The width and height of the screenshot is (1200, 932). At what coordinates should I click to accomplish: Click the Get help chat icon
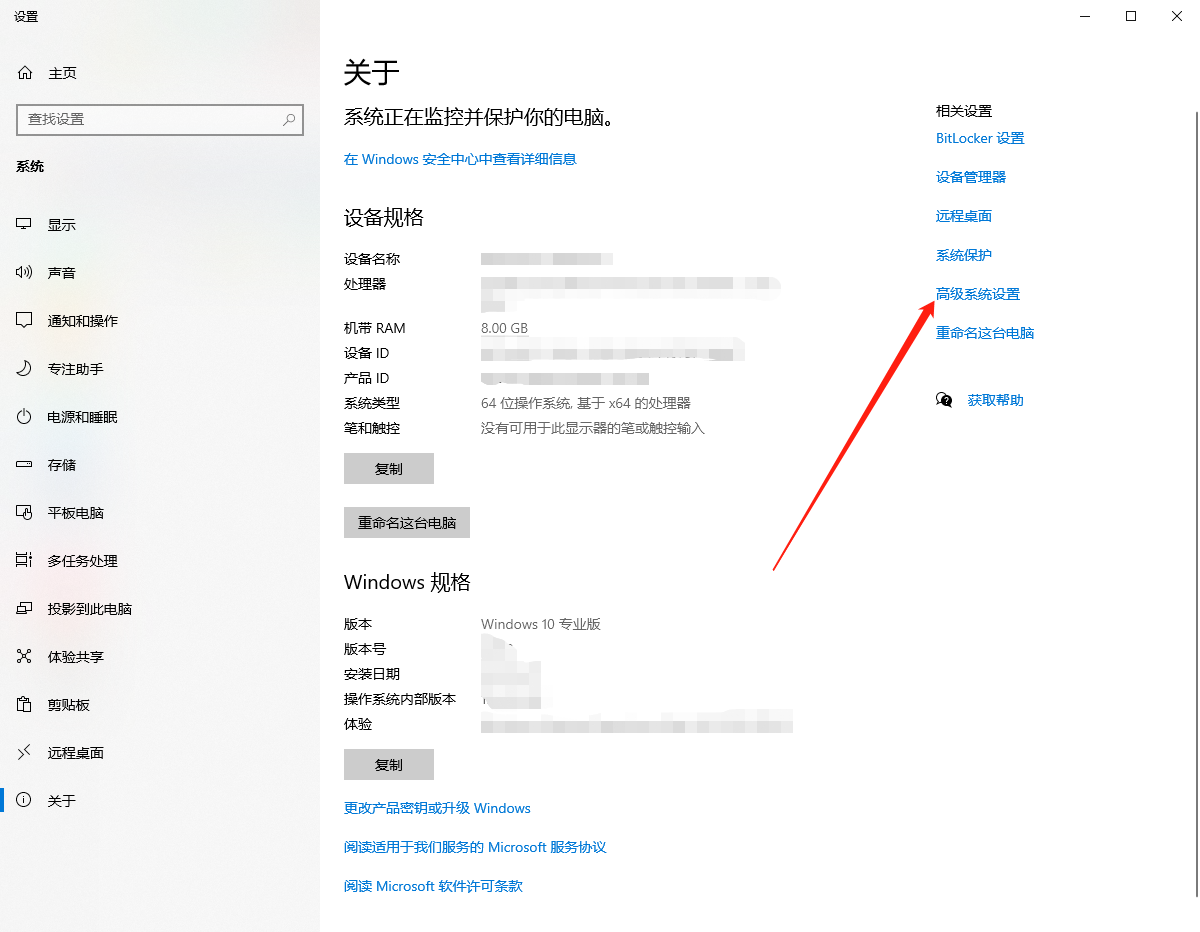(944, 400)
